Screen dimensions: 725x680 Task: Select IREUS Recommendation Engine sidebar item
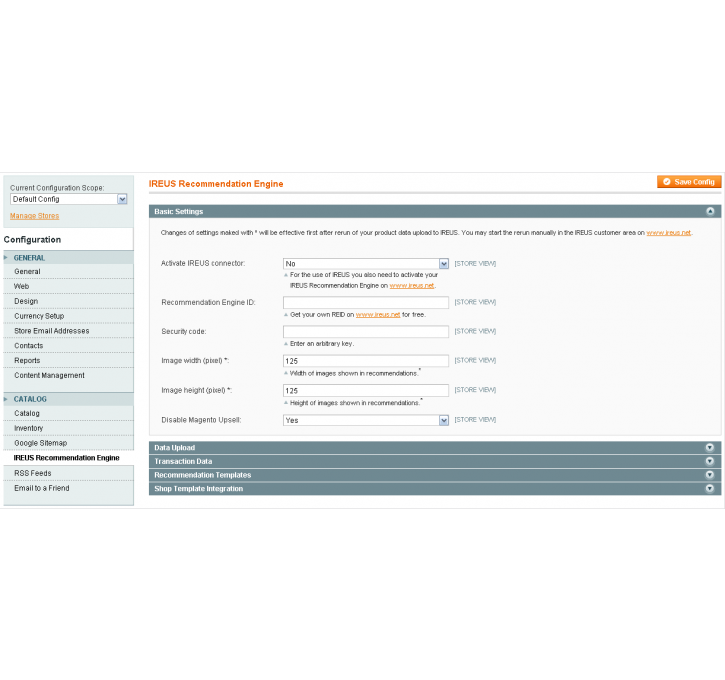tap(68, 458)
